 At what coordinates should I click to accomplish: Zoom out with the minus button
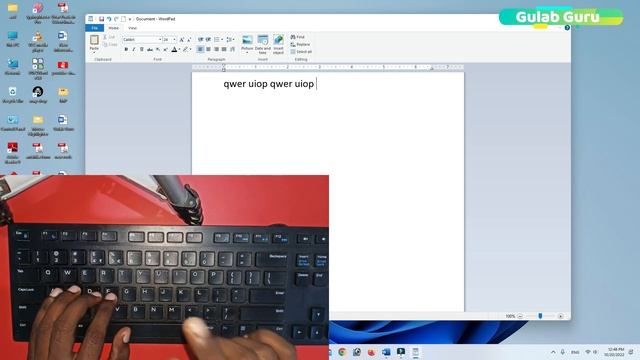[520, 316]
